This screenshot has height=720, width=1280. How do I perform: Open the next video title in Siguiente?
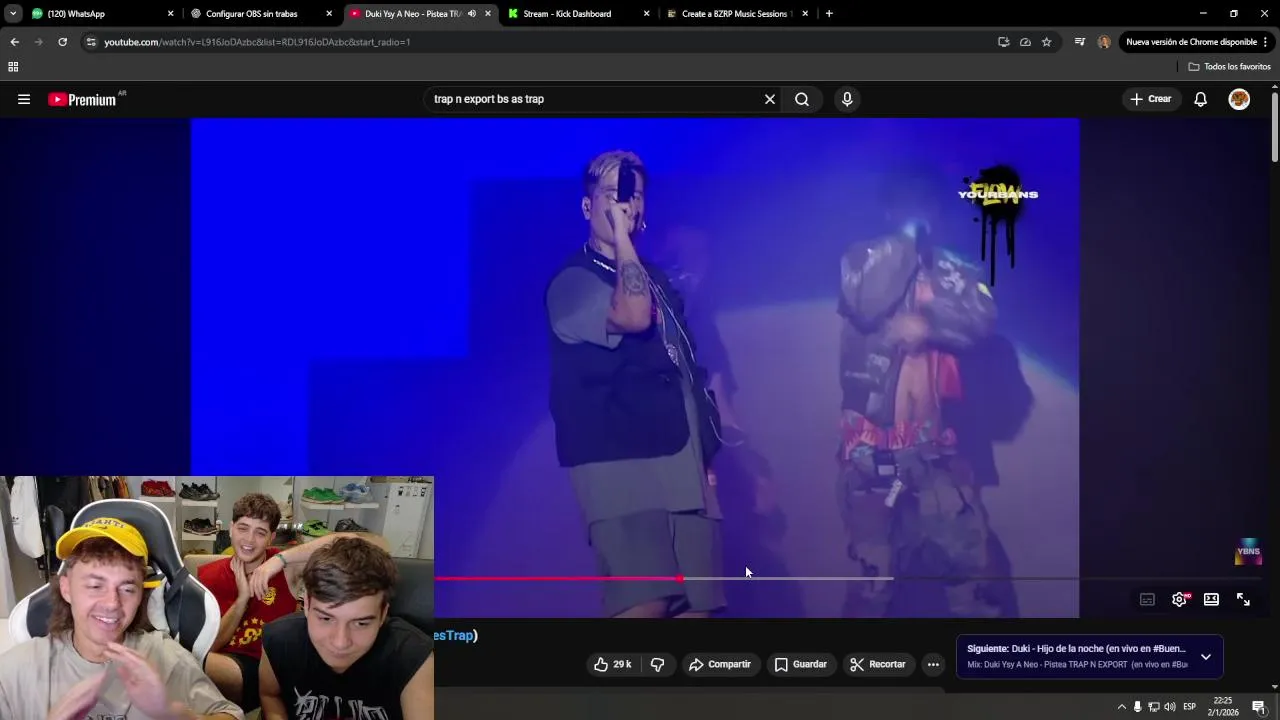[x=1076, y=649]
